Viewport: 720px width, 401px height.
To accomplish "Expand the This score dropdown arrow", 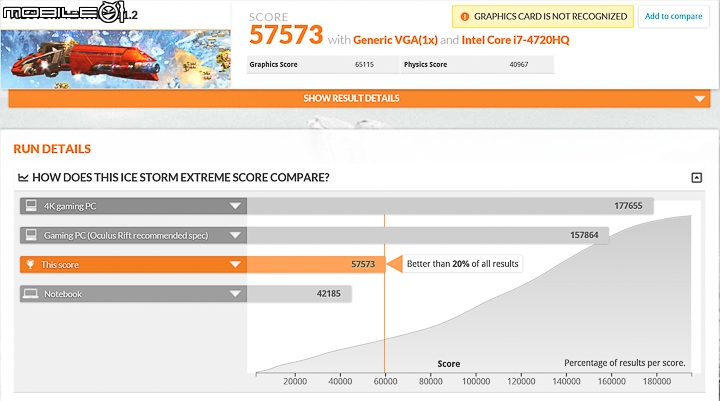I will [x=235, y=265].
